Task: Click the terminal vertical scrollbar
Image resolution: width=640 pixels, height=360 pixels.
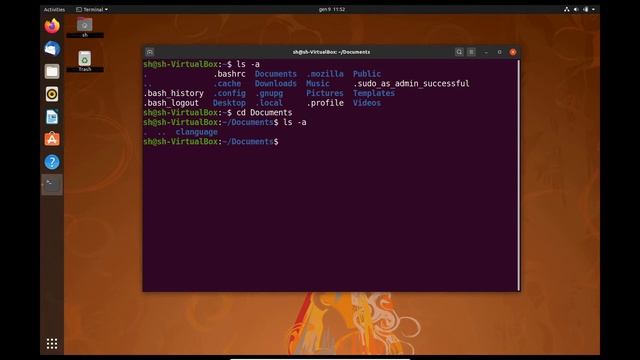Action: click(x=518, y=175)
